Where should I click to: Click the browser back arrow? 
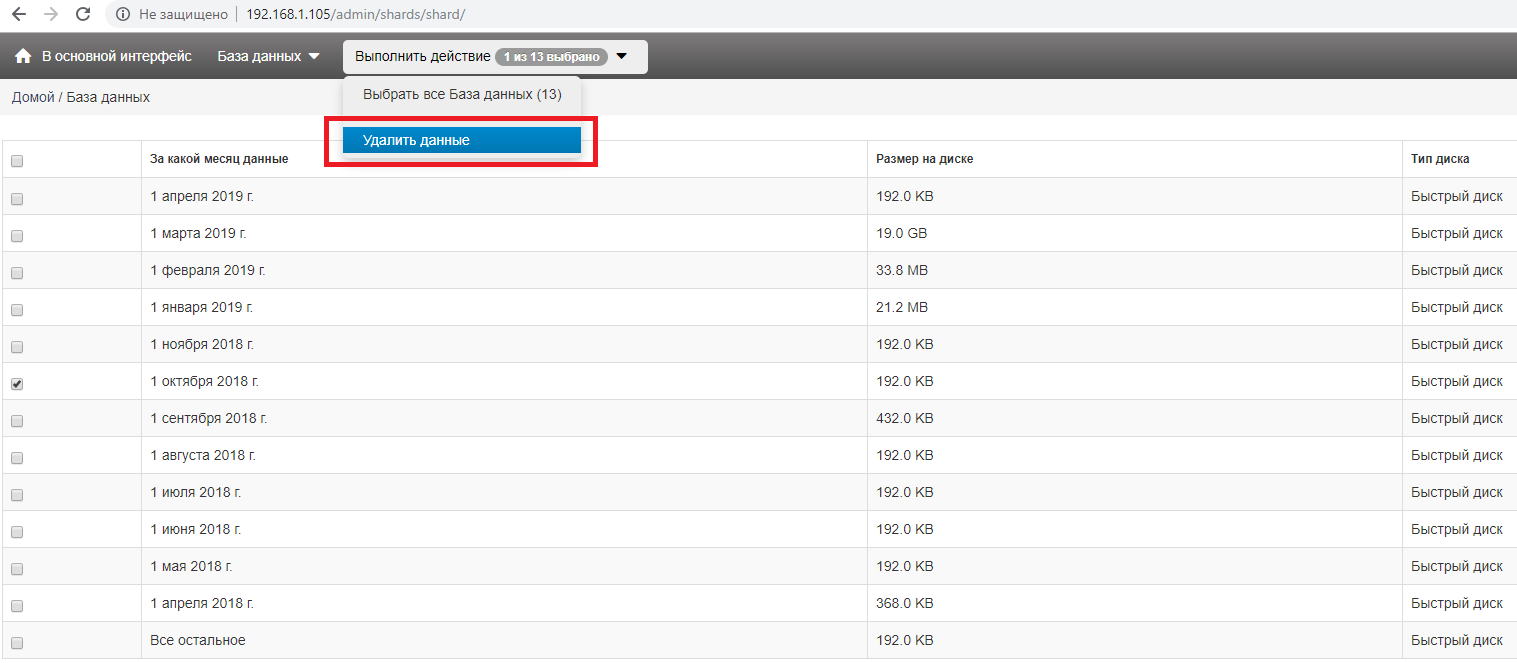click(19, 15)
